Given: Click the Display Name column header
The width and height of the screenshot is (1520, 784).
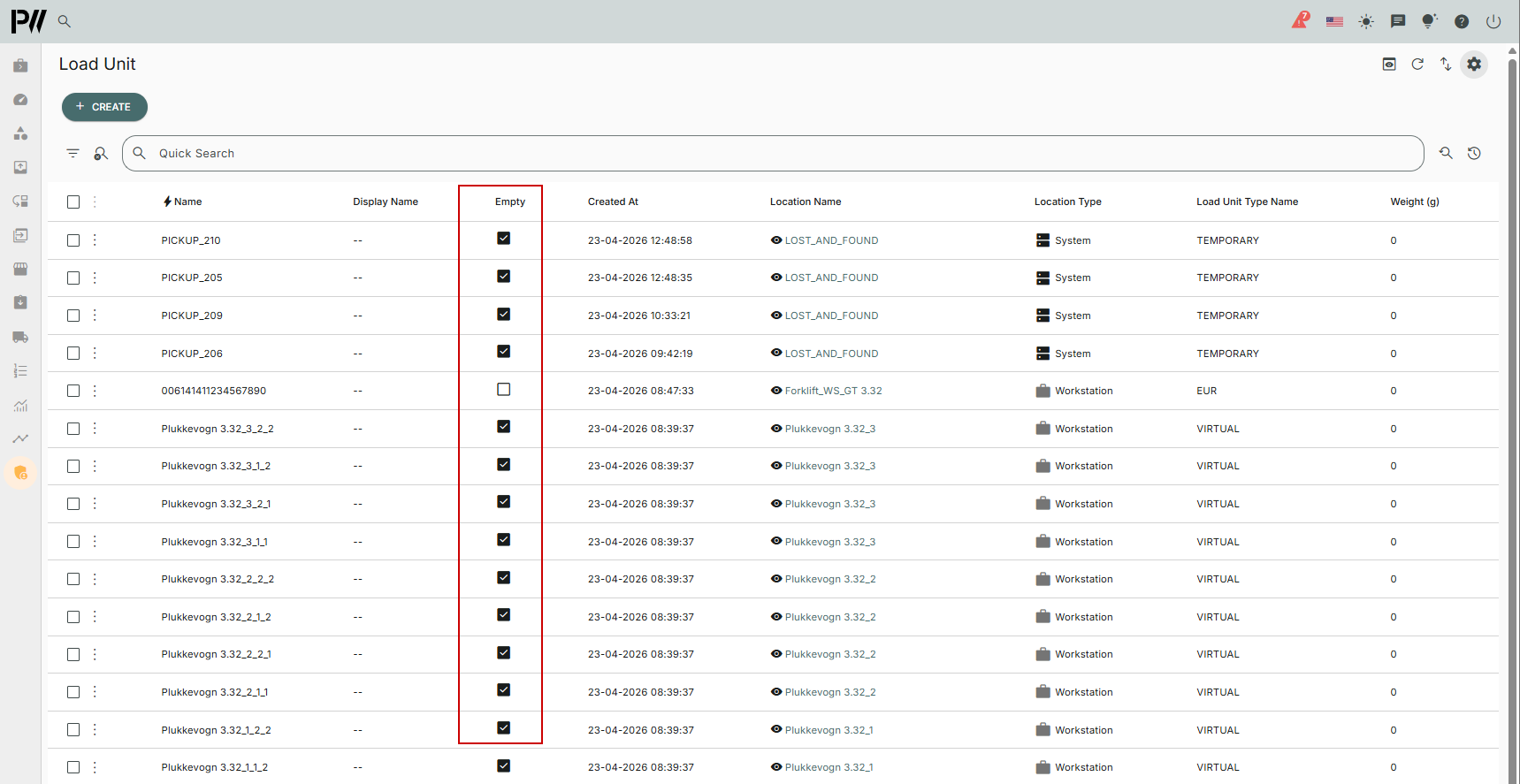Looking at the screenshot, I should click(x=386, y=202).
